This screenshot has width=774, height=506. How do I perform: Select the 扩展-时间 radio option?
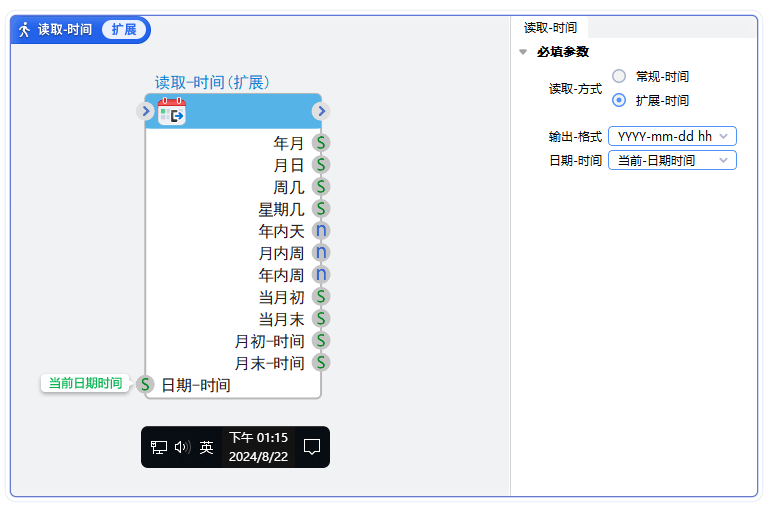[619, 100]
